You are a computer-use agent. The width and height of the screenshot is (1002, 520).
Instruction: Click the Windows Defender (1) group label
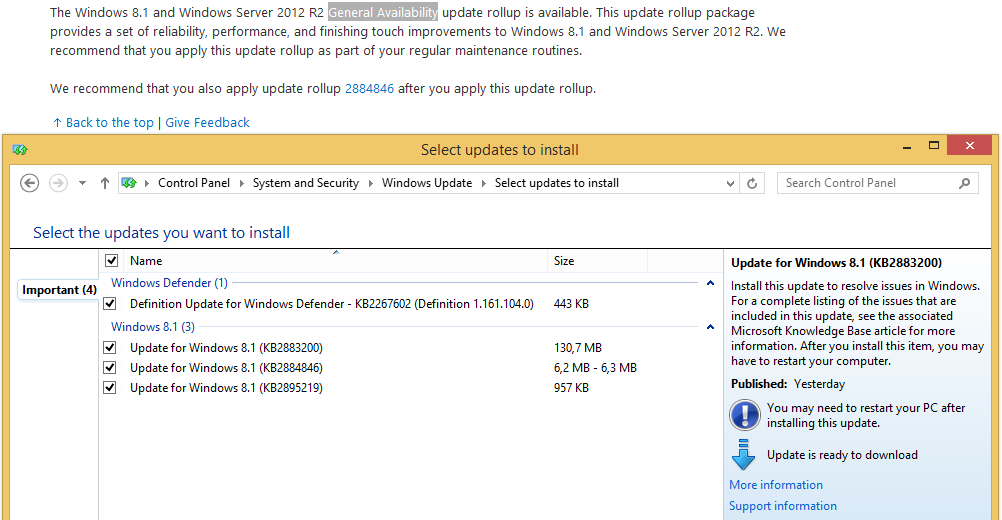coord(169,283)
